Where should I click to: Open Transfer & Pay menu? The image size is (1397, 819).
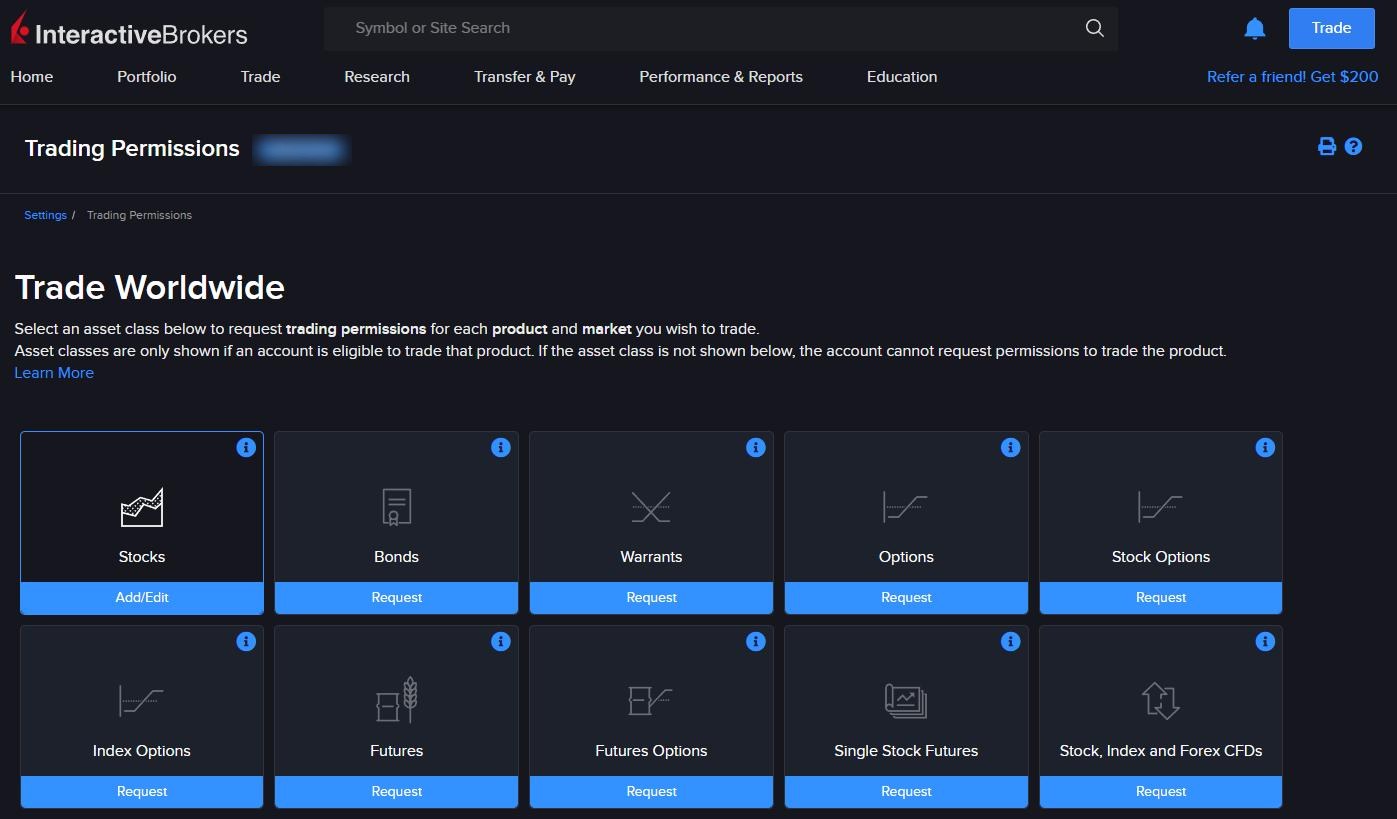coord(525,77)
